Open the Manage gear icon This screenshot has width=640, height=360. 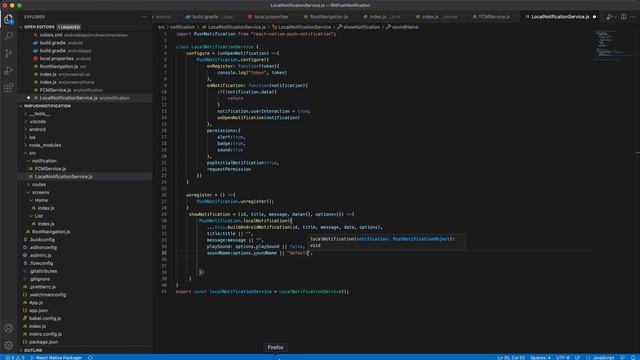(9, 345)
